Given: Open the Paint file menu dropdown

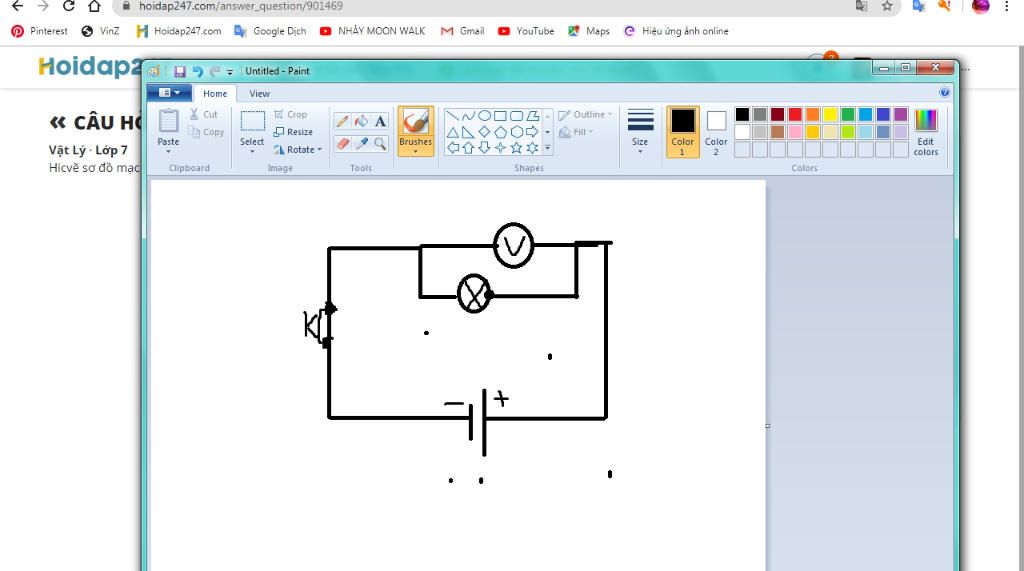Looking at the screenshot, I should pos(169,93).
